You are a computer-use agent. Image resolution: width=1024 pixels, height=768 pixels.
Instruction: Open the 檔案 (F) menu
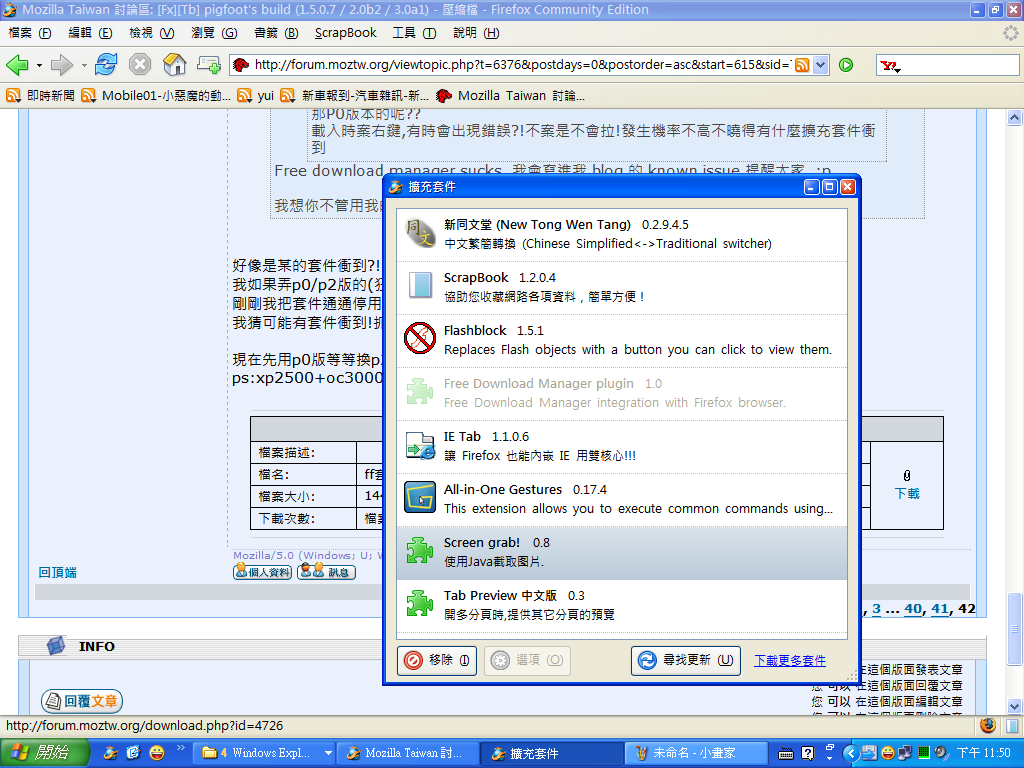29,33
